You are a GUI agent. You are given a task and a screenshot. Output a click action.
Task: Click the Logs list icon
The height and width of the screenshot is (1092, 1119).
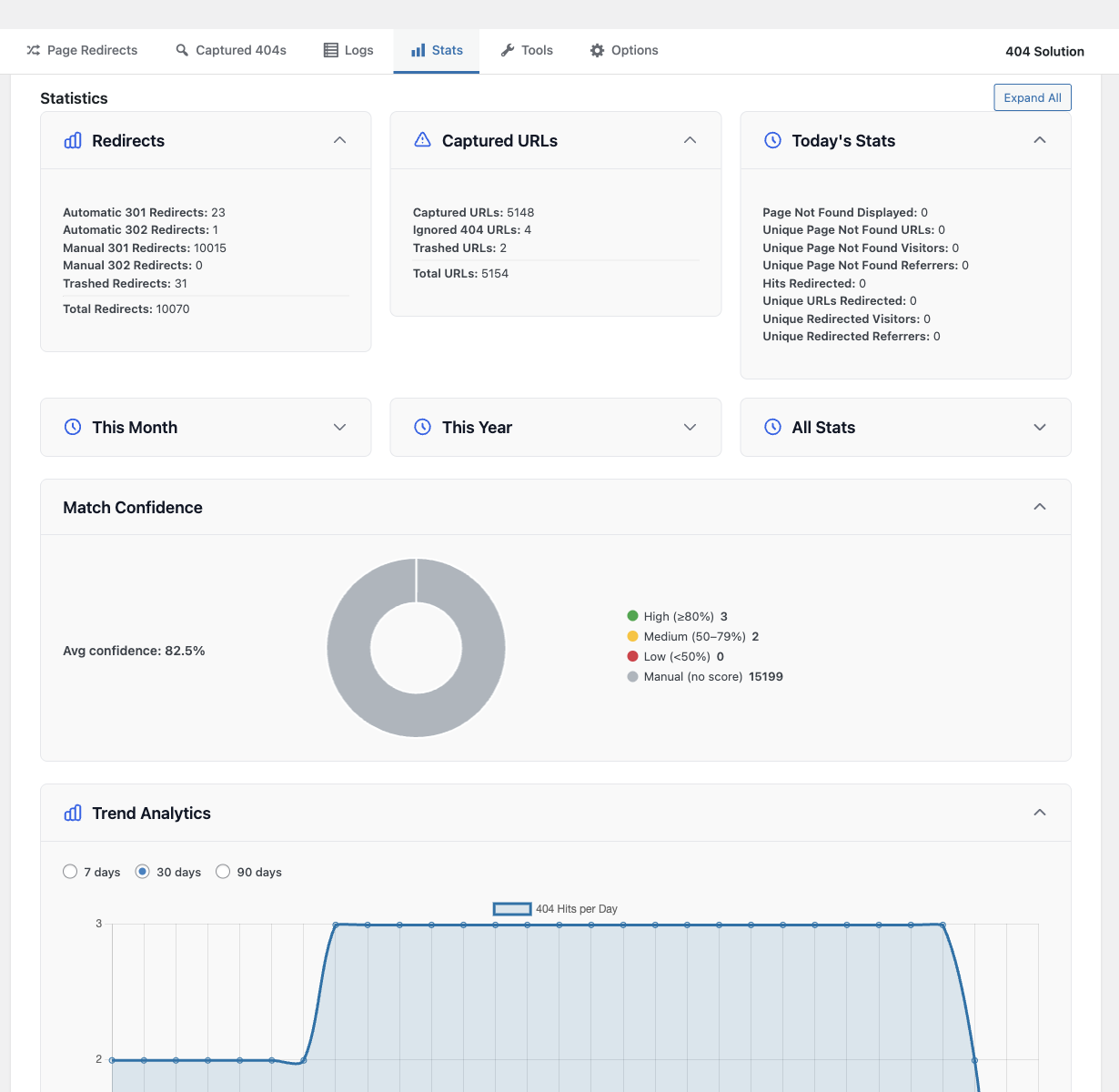click(x=331, y=50)
